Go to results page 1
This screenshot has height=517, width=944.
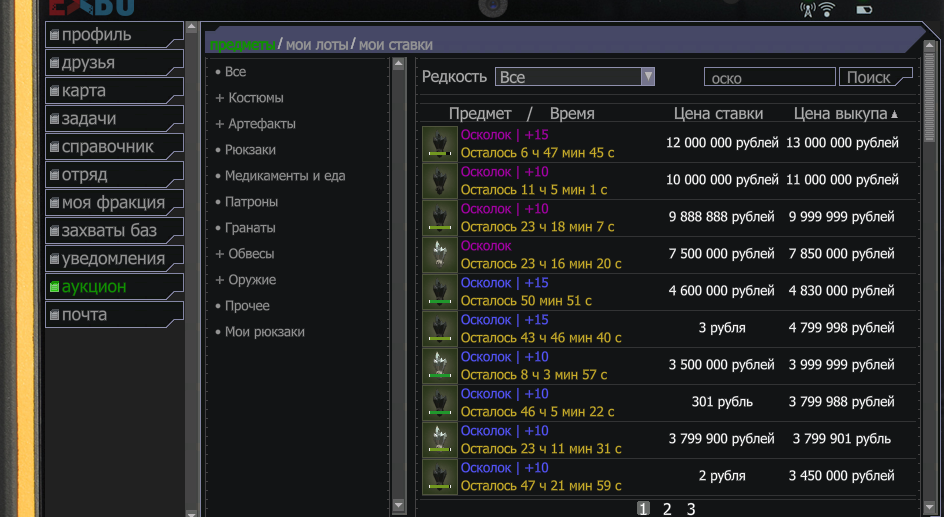[643, 509]
